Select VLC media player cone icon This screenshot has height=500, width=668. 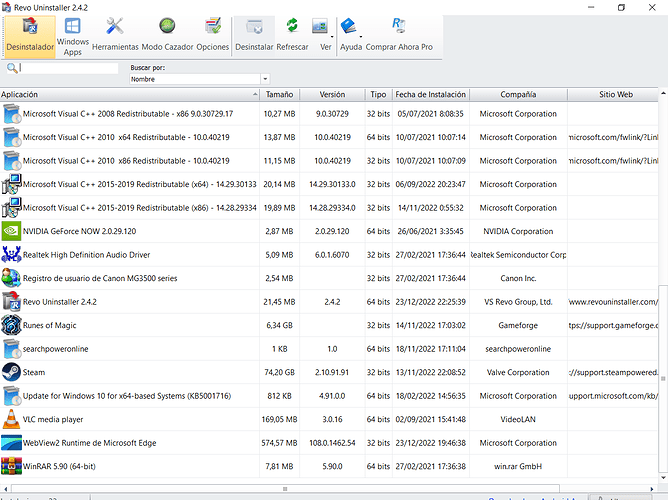(11, 419)
